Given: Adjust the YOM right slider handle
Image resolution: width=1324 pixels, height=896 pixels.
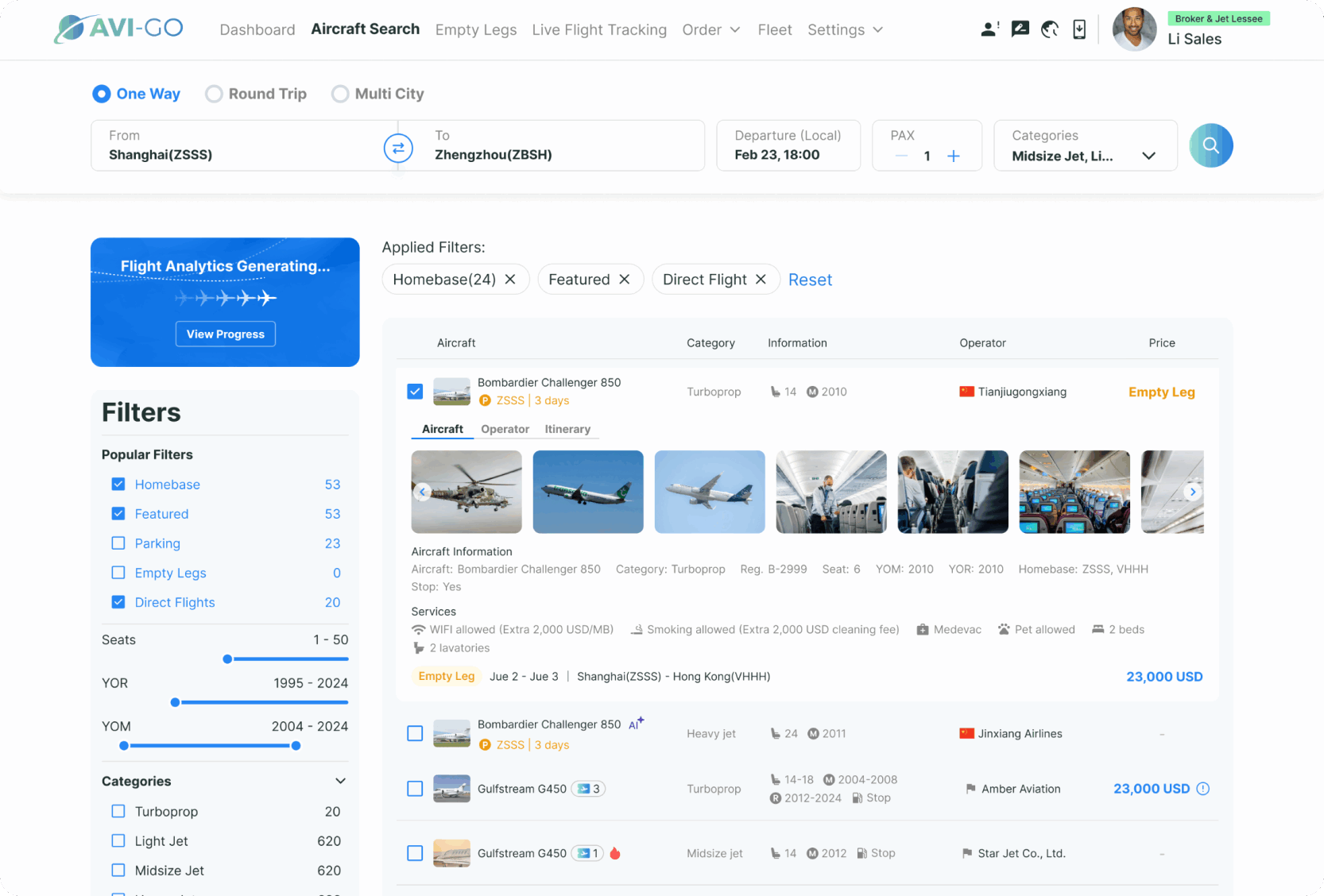Looking at the screenshot, I should coord(296,745).
